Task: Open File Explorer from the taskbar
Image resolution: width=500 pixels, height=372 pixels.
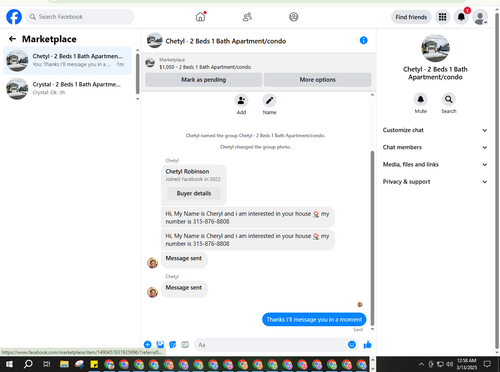Action: [64, 364]
